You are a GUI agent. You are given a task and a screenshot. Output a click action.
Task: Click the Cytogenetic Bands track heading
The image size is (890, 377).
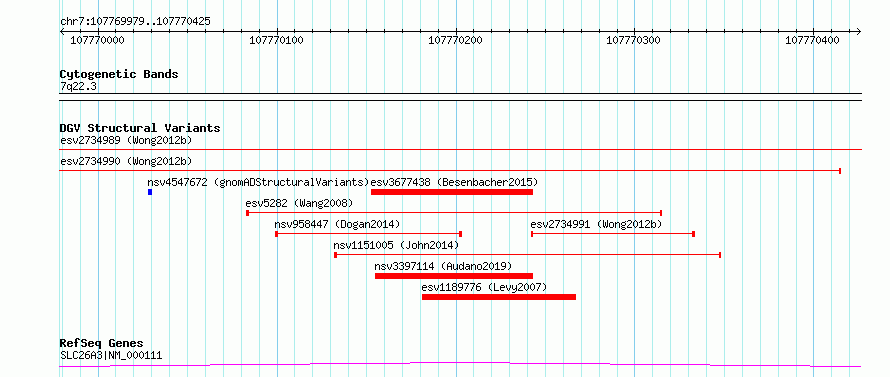point(119,74)
